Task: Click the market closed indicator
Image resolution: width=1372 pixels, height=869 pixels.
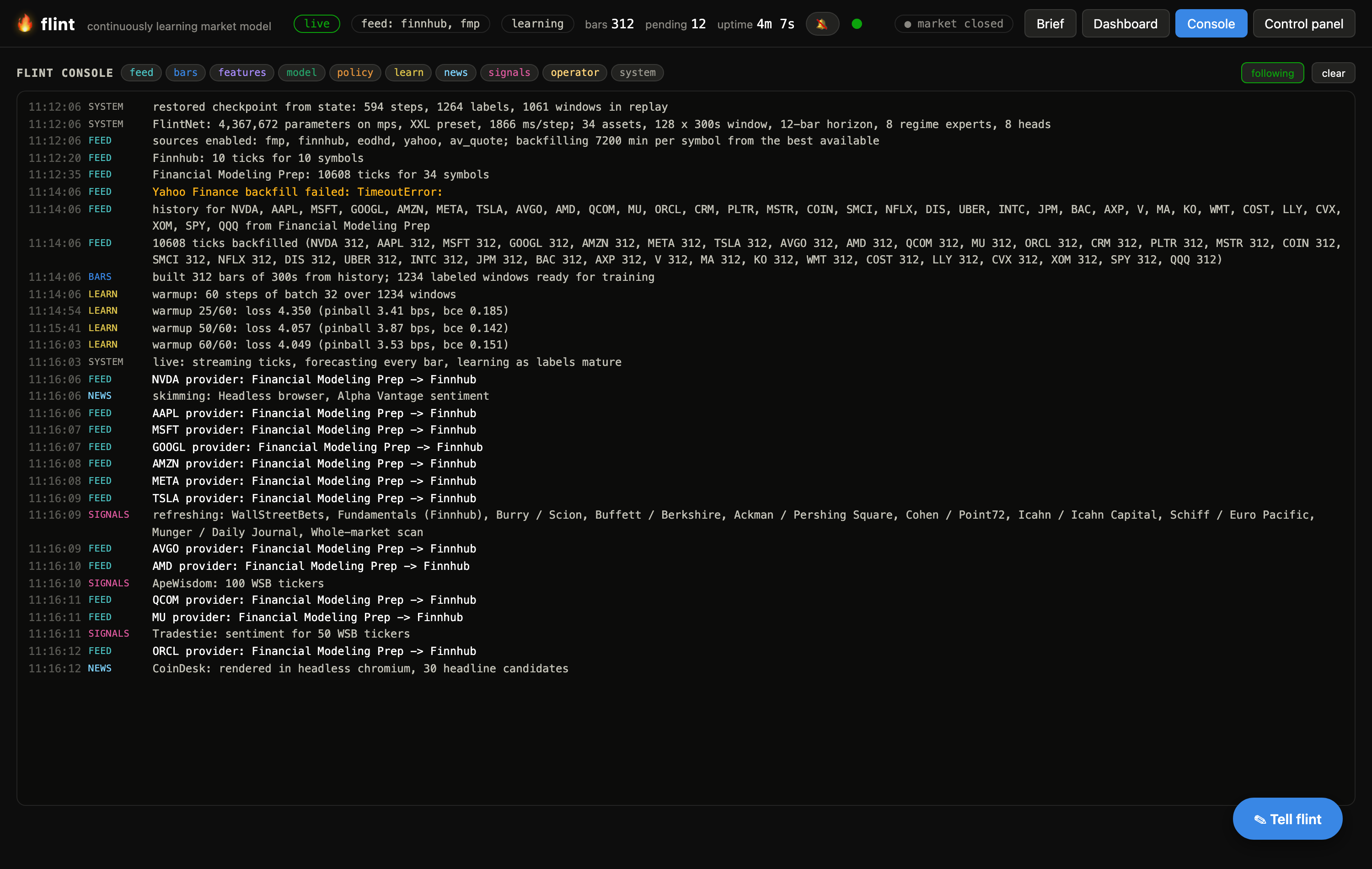Action: [954, 24]
